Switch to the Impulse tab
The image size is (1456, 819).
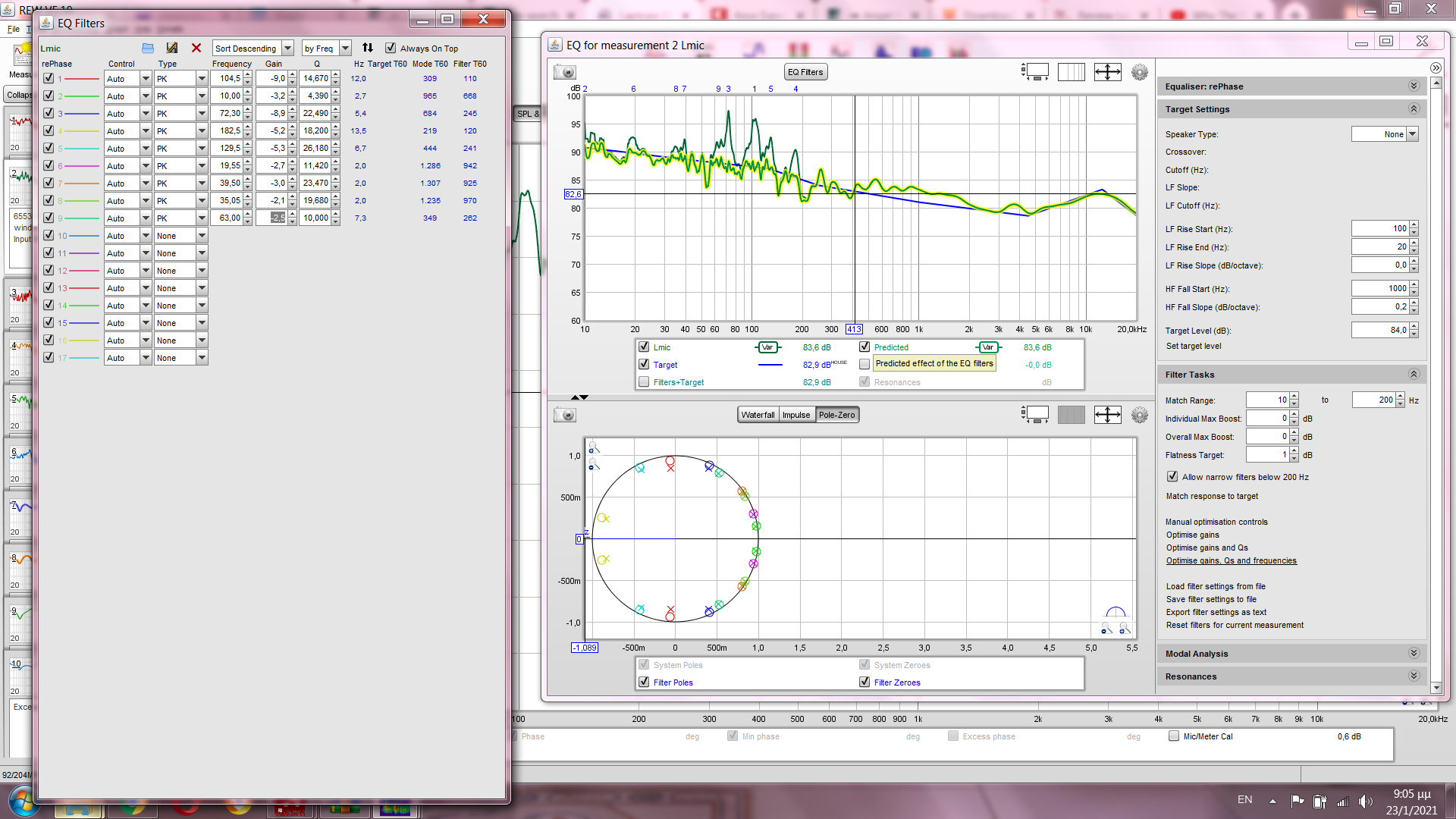coord(796,415)
